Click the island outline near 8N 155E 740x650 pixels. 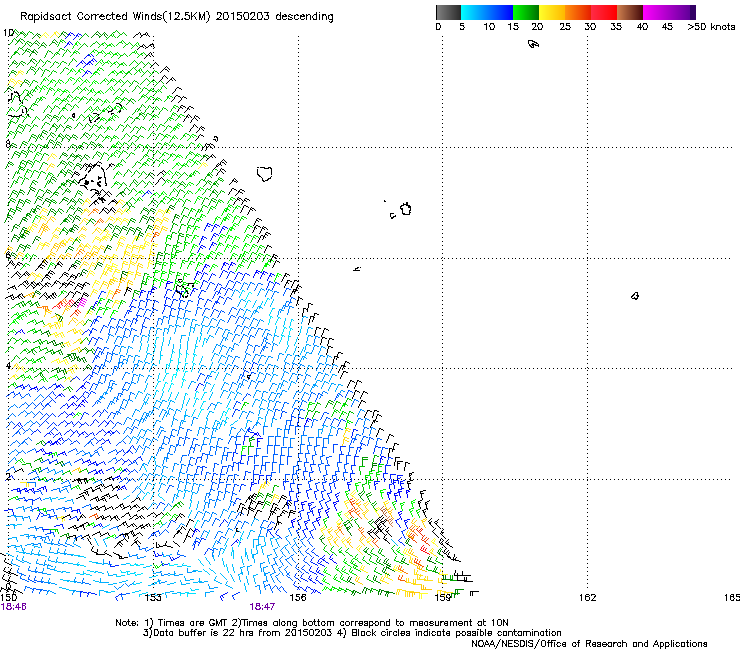[265, 174]
